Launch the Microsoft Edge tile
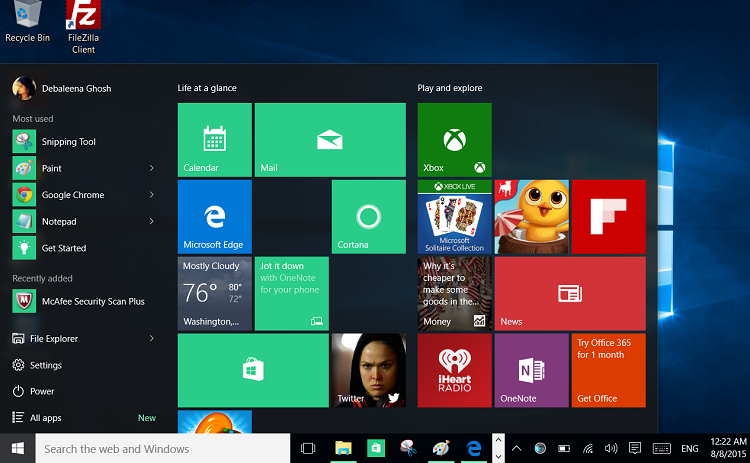Screen dimensions: 750x463 (x=215, y=217)
